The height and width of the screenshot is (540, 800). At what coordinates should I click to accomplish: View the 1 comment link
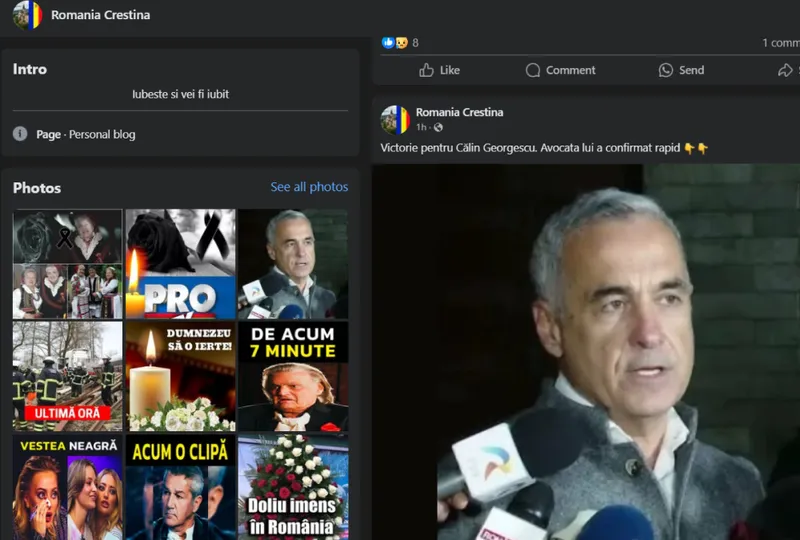tap(780, 43)
